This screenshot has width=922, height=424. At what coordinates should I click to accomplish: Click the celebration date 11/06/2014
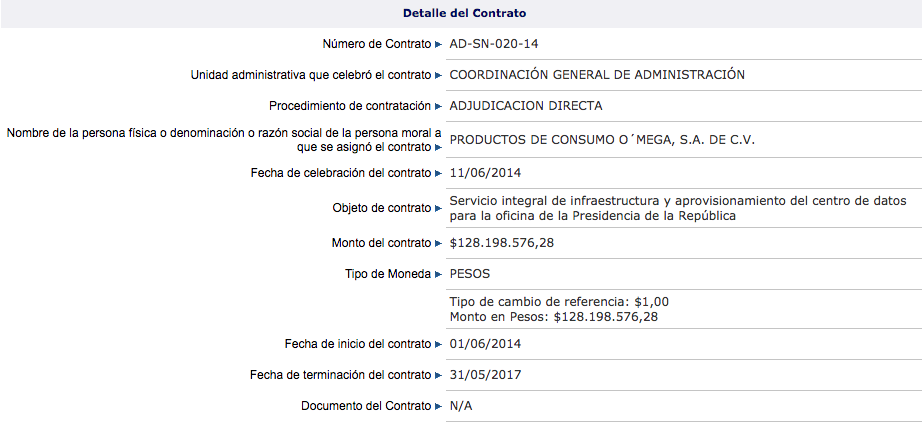coord(485,174)
